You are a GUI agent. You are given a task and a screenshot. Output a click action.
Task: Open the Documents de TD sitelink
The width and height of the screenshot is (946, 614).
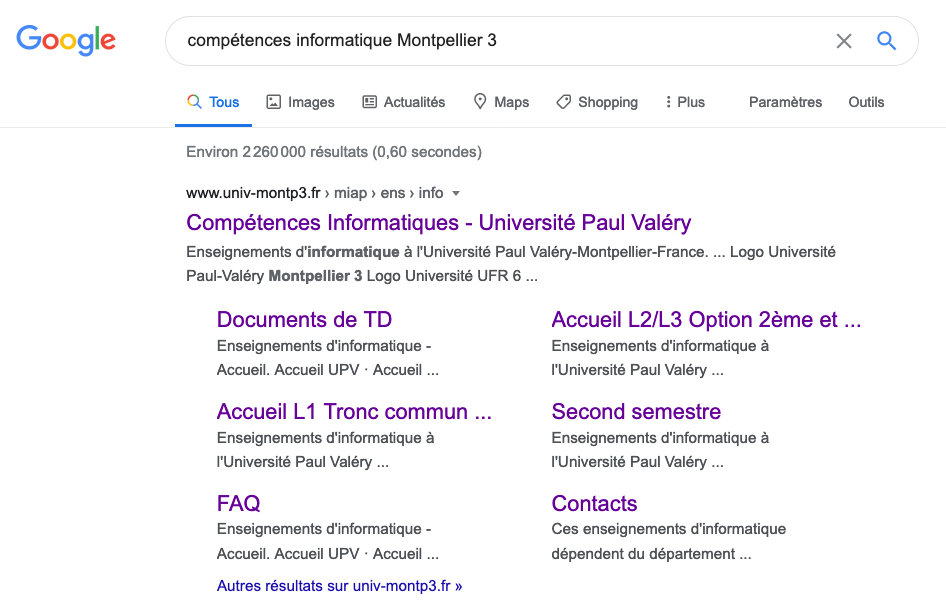point(305,320)
